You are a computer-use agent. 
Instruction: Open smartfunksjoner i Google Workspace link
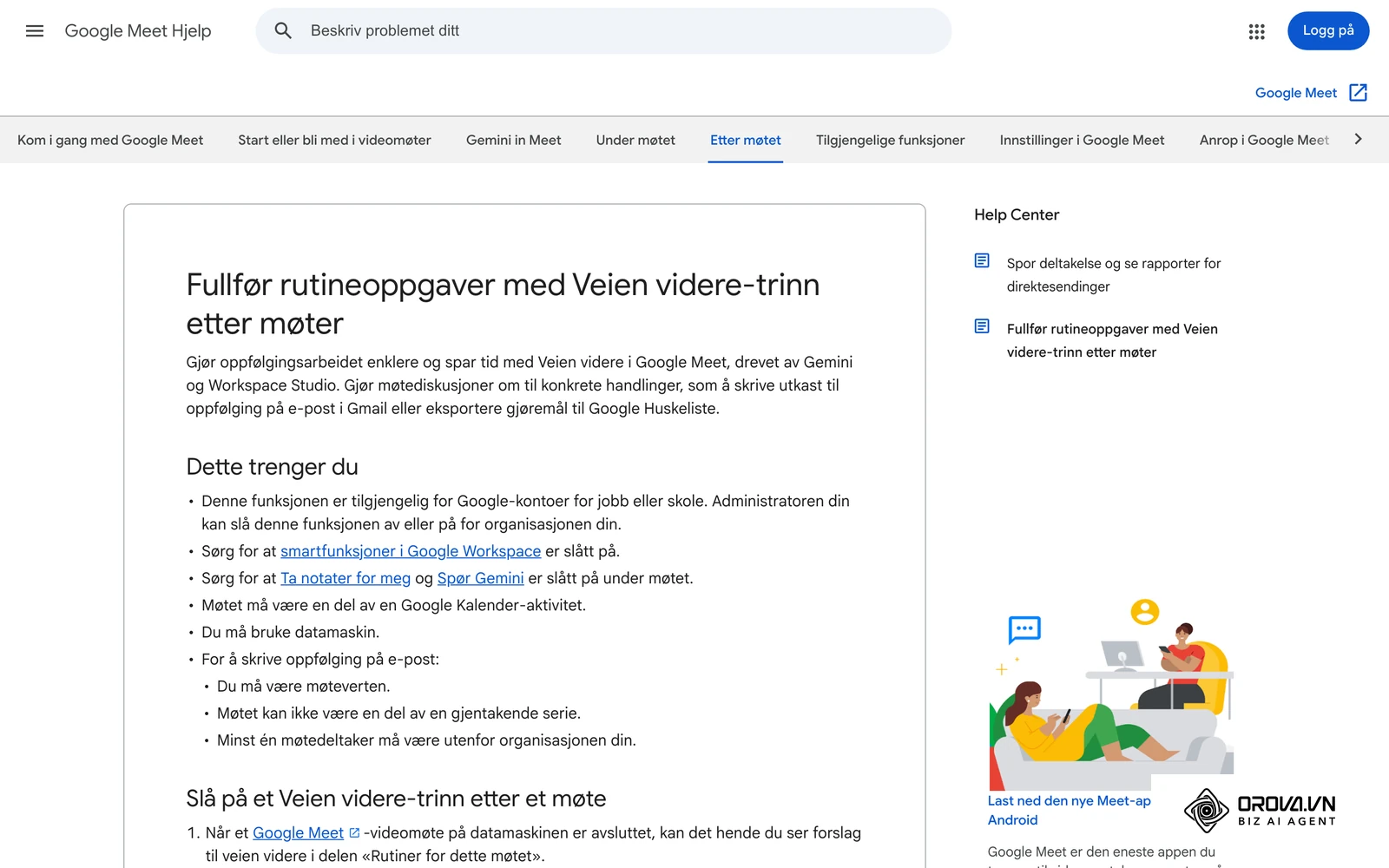[411, 551]
